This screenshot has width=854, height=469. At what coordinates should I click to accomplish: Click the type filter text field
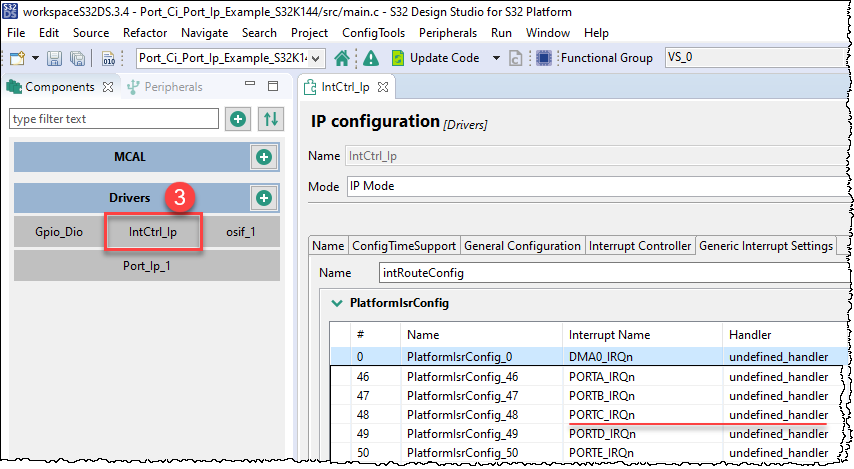[113, 119]
